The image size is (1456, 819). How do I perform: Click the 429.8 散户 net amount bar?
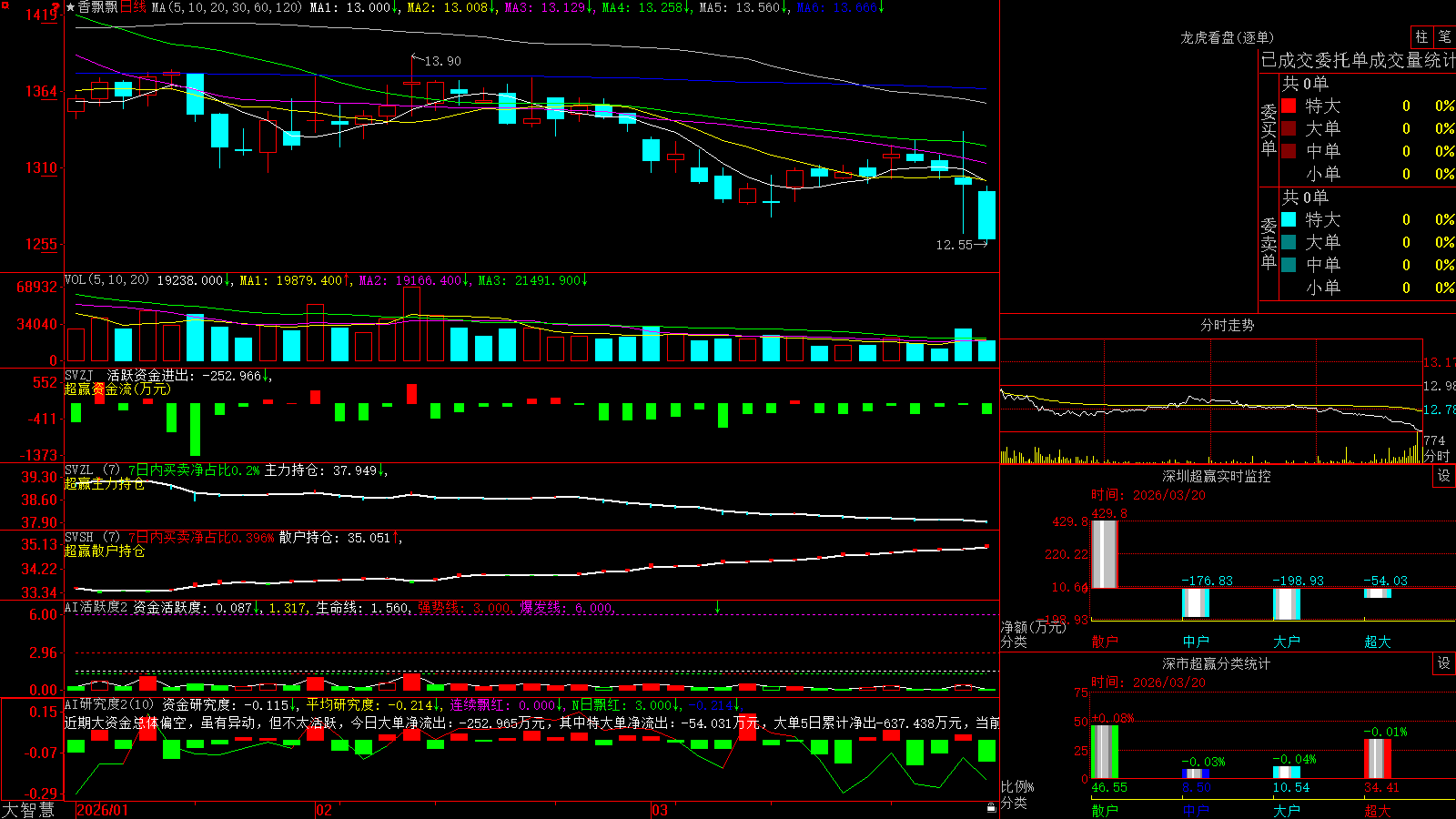click(1105, 554)
